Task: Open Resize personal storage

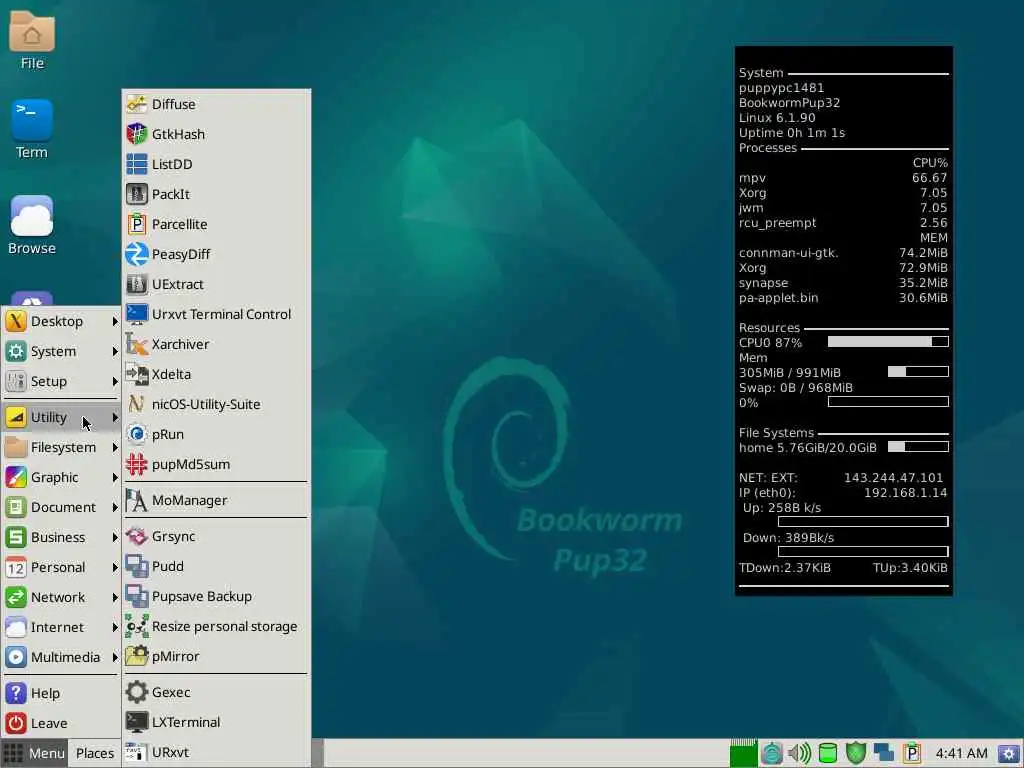Action: tap(216, 626)
